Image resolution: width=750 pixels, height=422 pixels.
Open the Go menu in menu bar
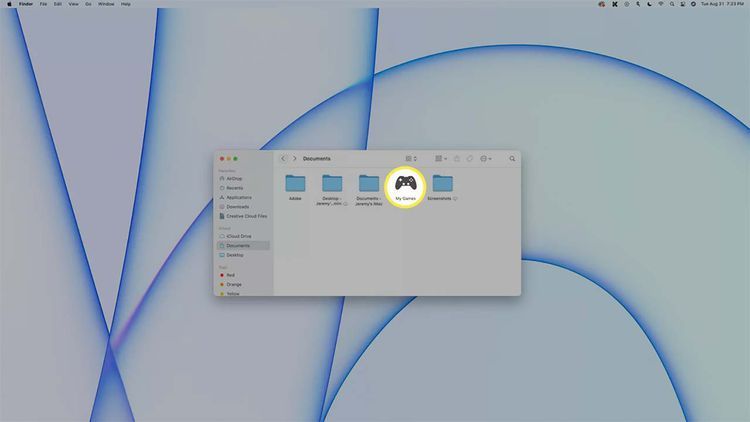(88, 4)
